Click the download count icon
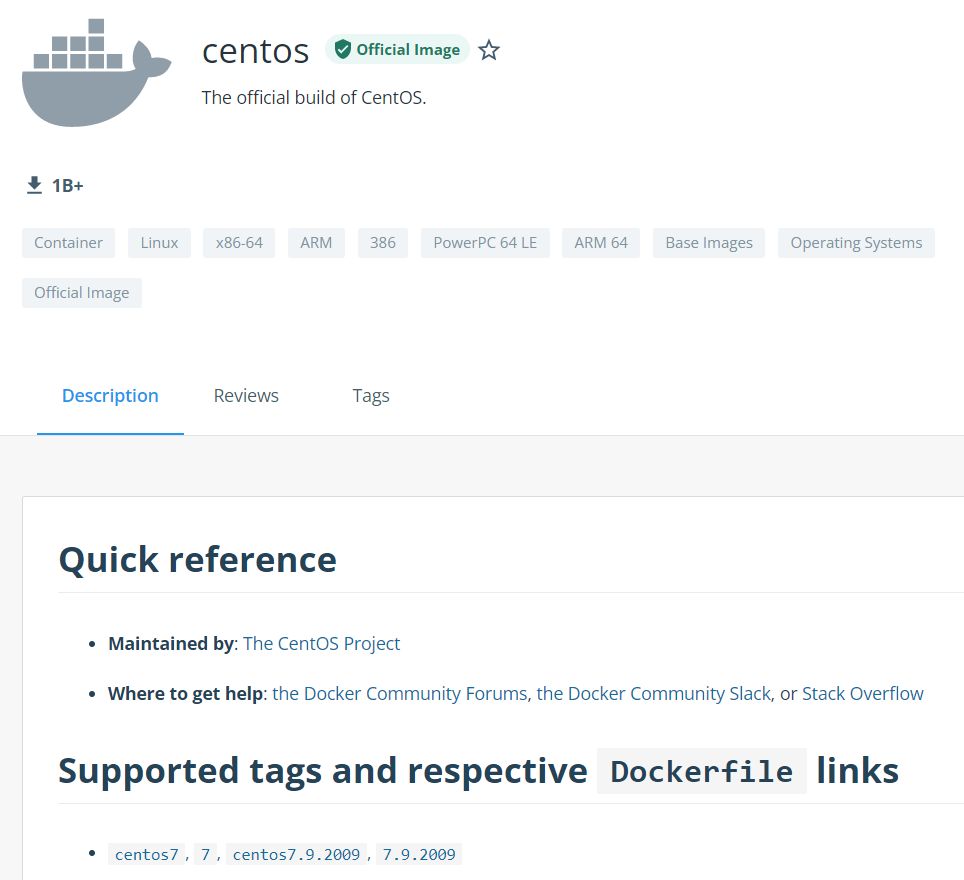The width and height of the screenshot is (964, 880). pos(34,185)
